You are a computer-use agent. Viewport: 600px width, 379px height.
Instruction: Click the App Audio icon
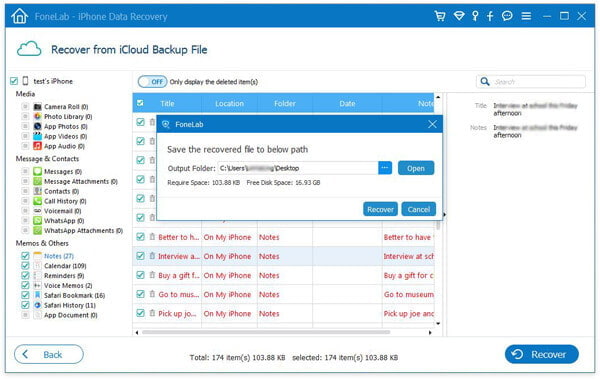[x=38, y=146]
